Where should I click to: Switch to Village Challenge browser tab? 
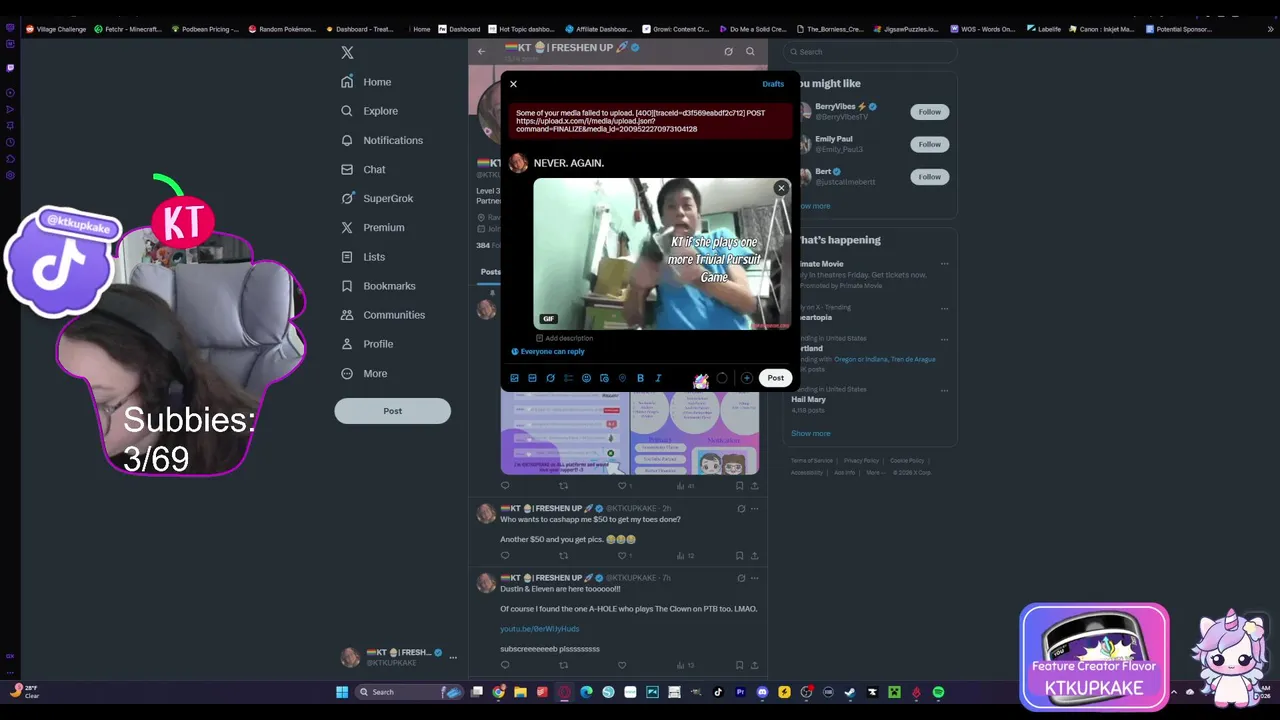[x=56, y=29]
